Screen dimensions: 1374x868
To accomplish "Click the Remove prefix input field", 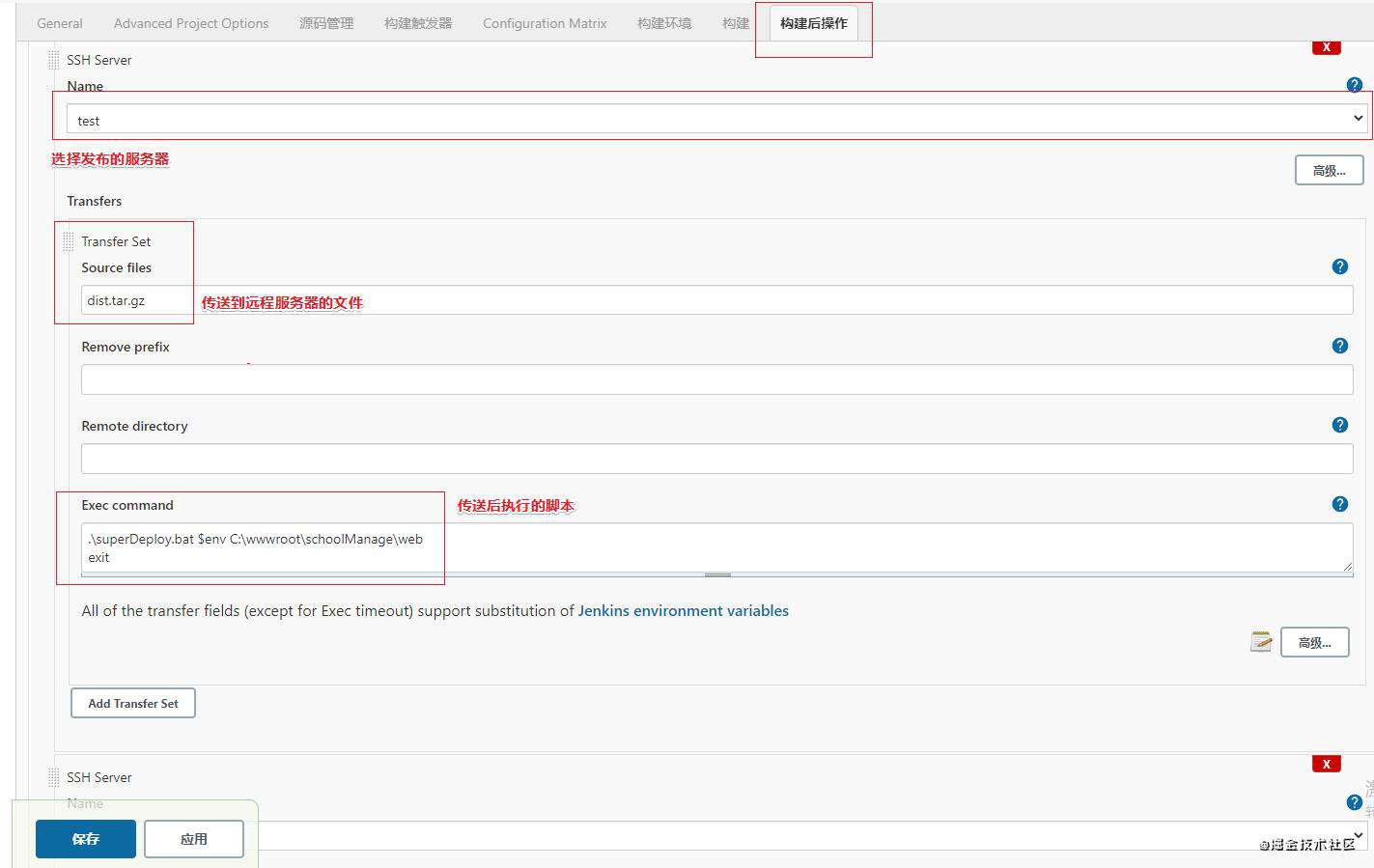I will (x=716, y=379).
